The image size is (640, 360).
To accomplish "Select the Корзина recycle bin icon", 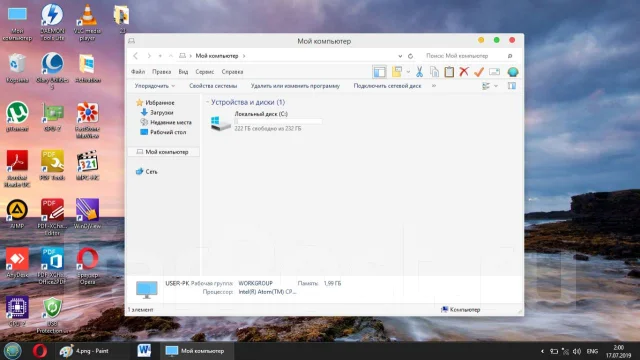I will coord(17,69).
